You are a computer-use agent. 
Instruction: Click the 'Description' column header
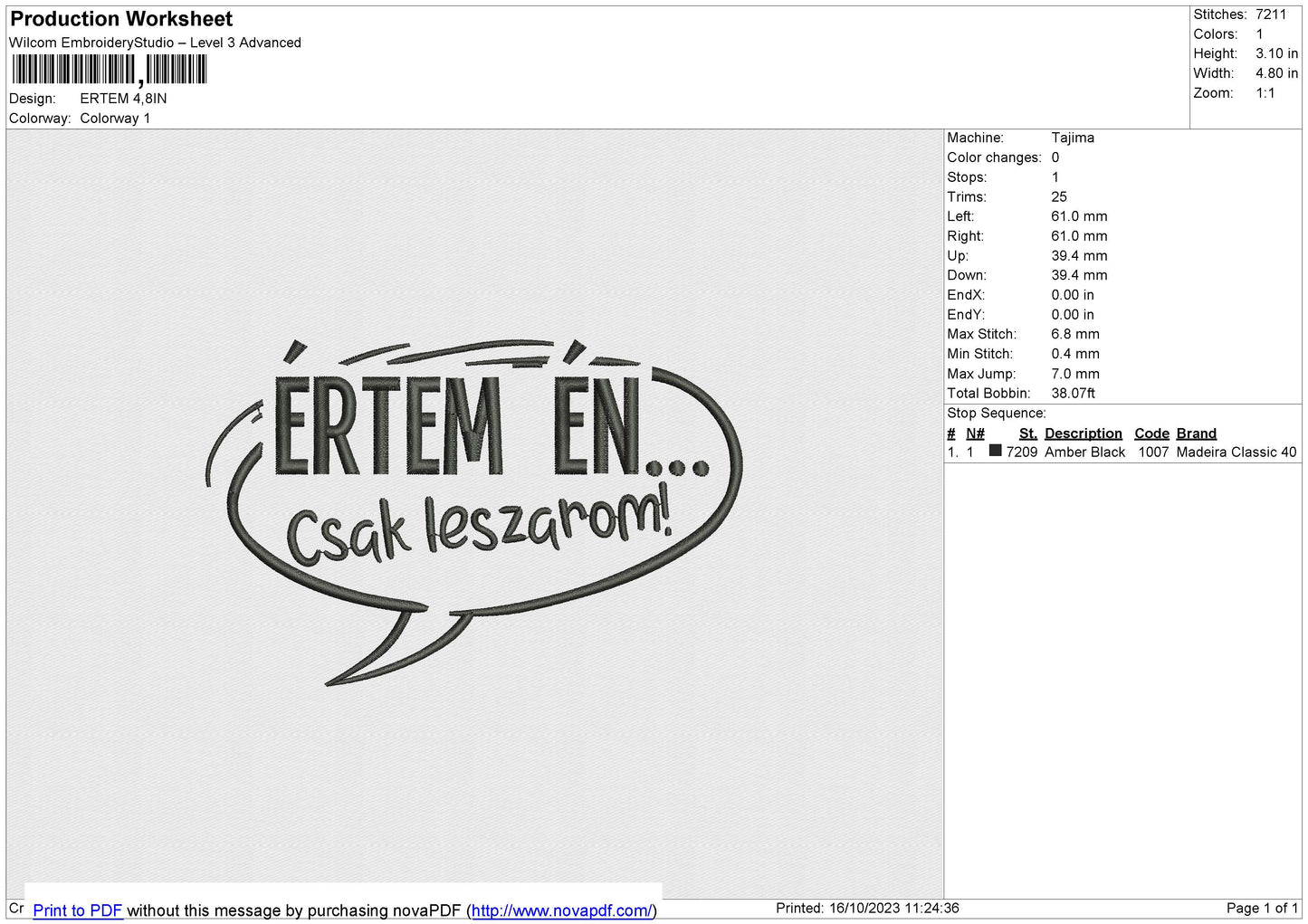point(1083,433)
